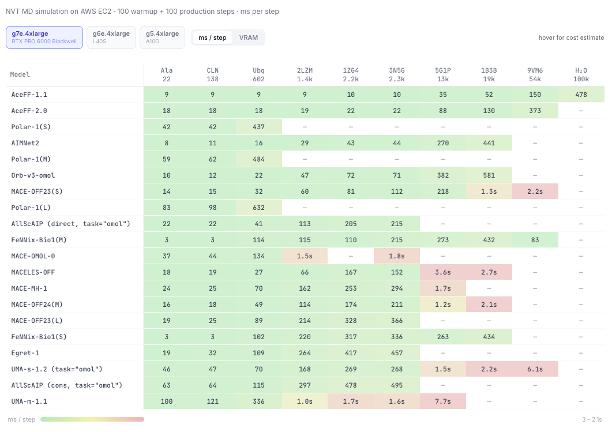Click the Model column header

[x=20, y=75]
